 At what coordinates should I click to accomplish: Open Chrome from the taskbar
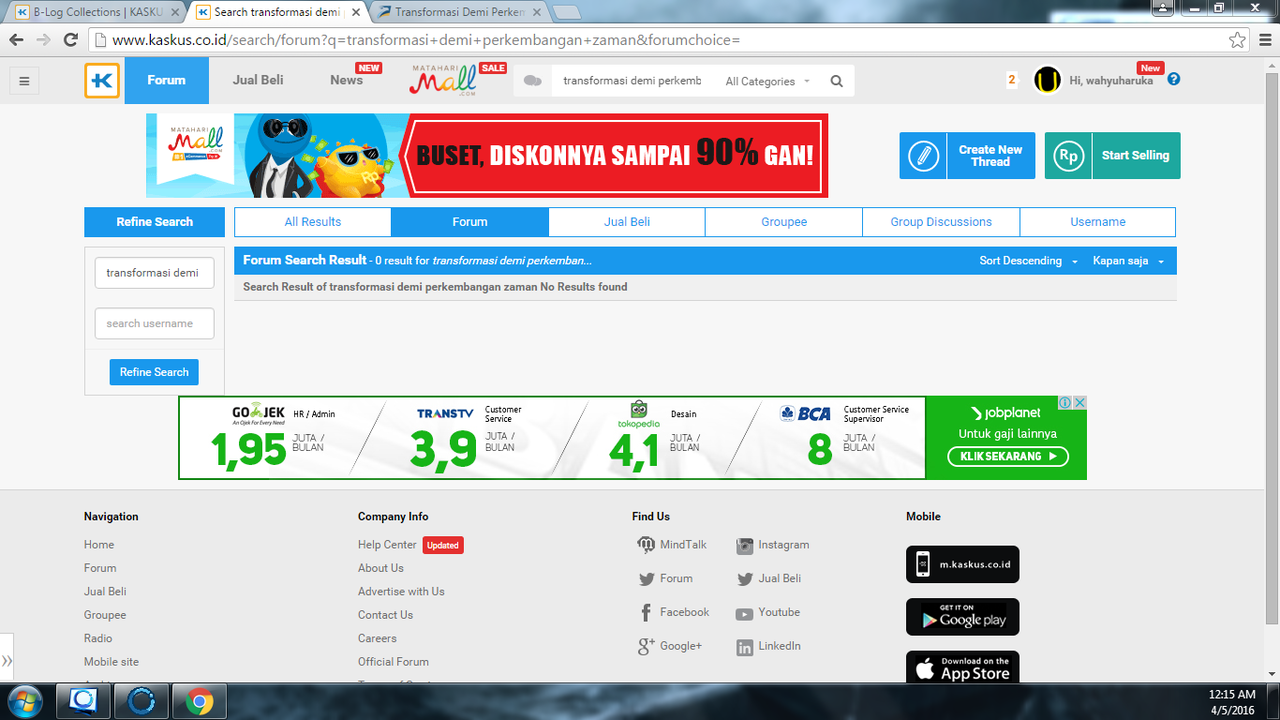199,702
